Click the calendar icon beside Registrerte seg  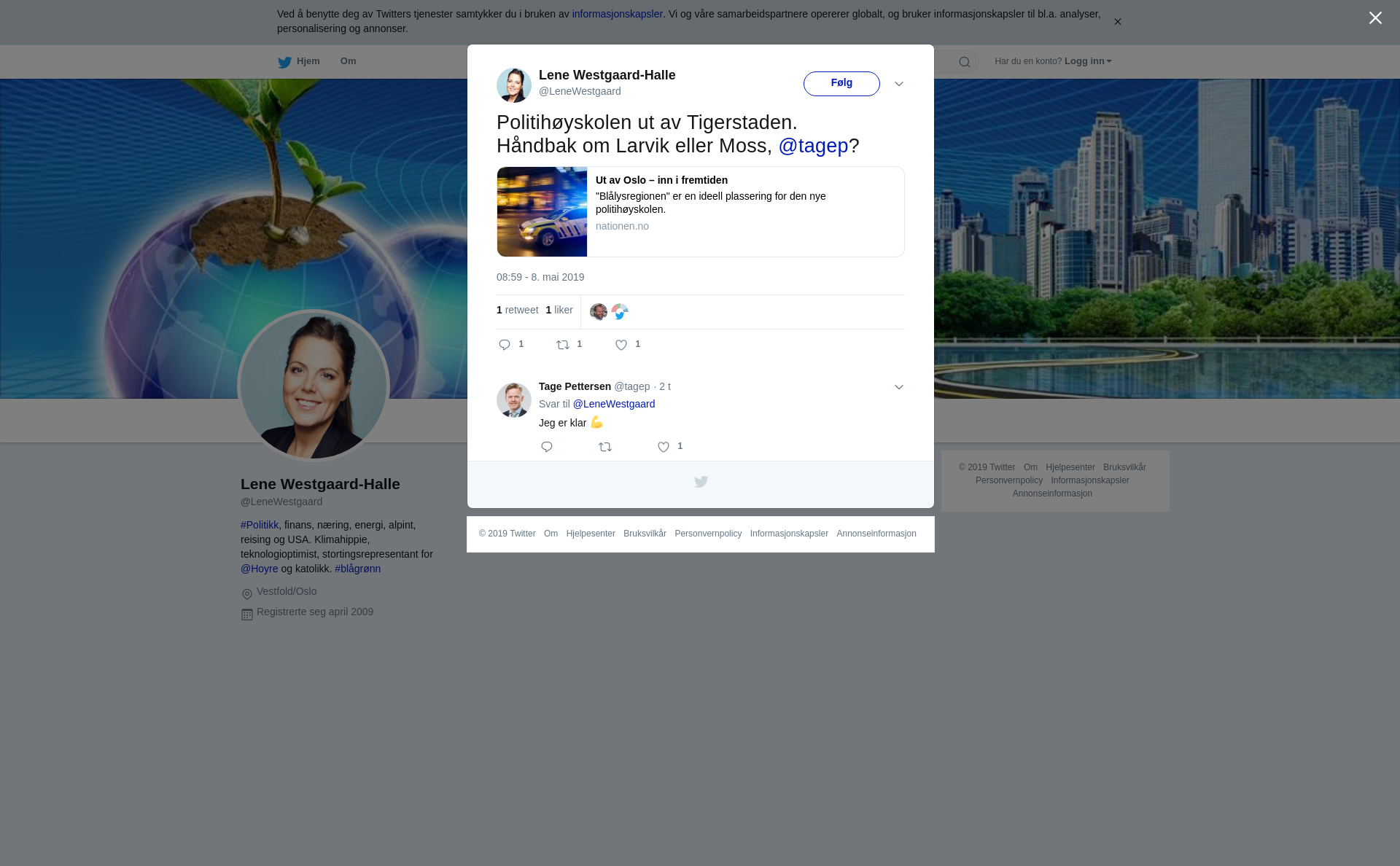247,615
